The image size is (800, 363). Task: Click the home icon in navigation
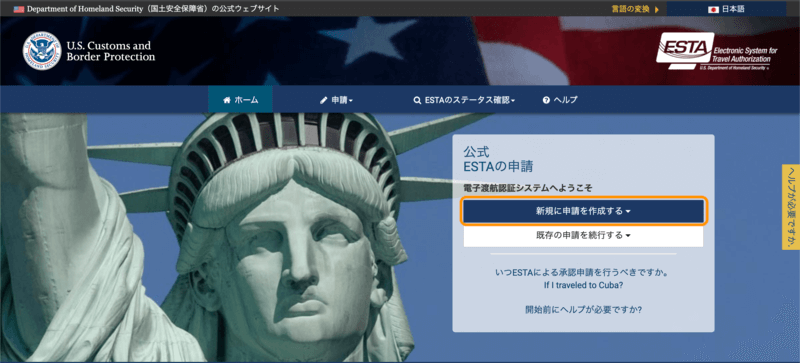[x=227, y=100]
